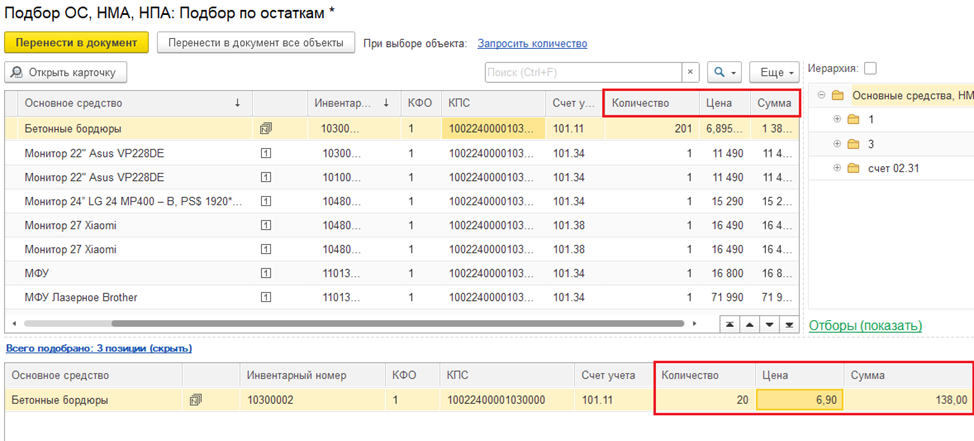Screen dimensions: 974x441
Task: Click the folder icon of счет 02.31
Action: pyautogui.click(x=853, y=168)
